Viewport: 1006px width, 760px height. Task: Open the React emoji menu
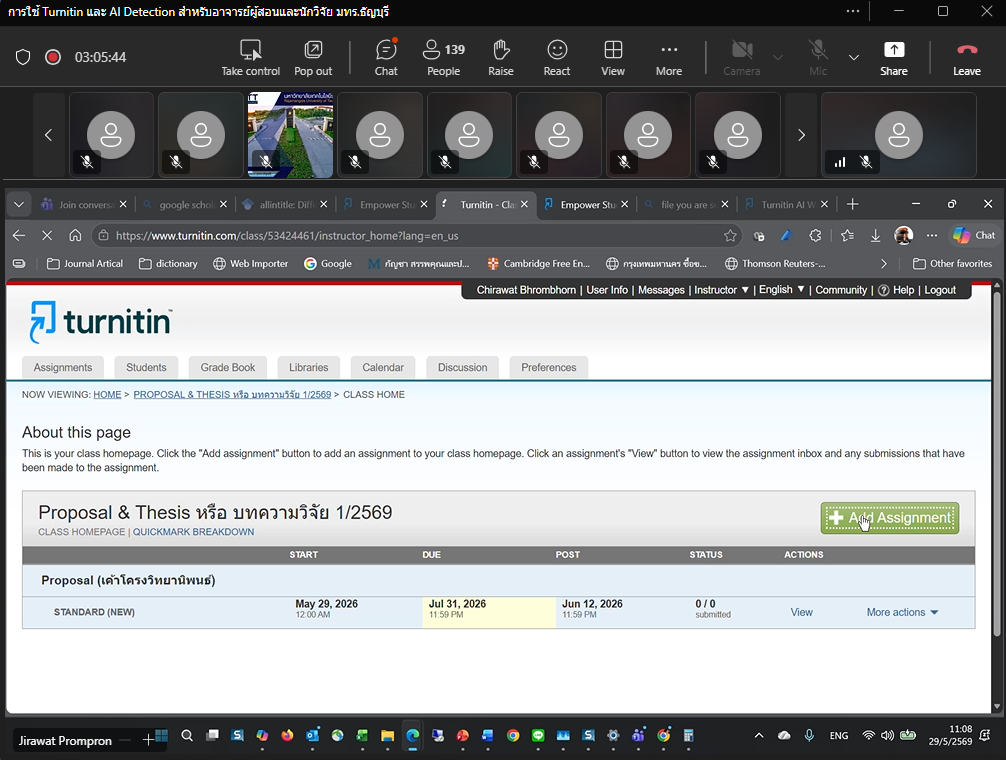[556, 57]
